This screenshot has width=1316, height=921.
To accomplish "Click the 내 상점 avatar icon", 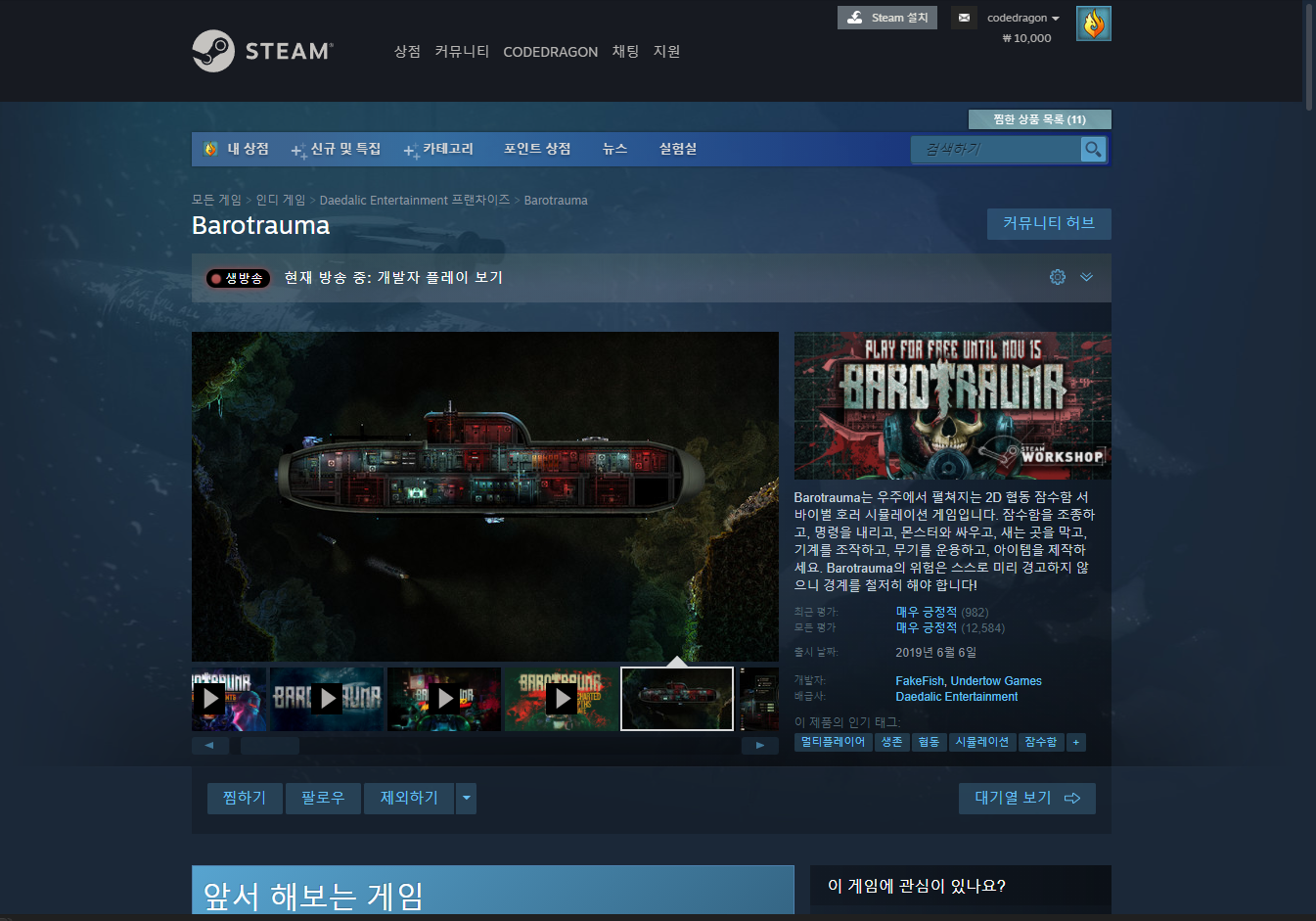I will click(210, 149).
